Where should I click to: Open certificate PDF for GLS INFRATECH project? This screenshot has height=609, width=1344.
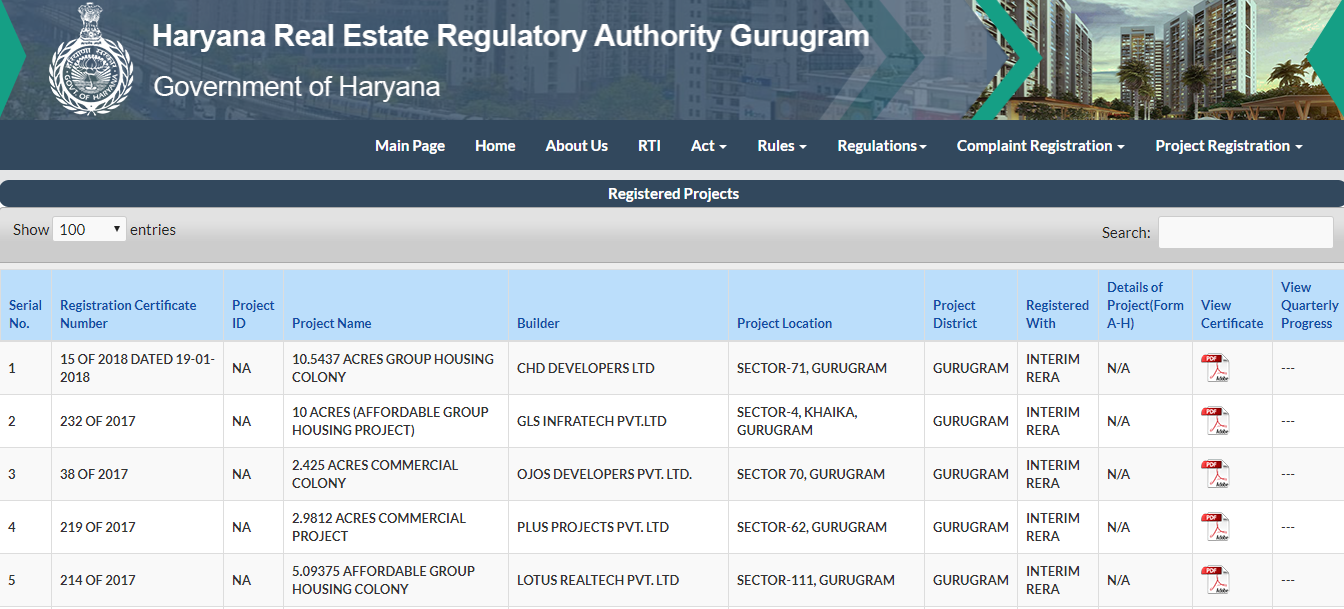coord(1218,420)
